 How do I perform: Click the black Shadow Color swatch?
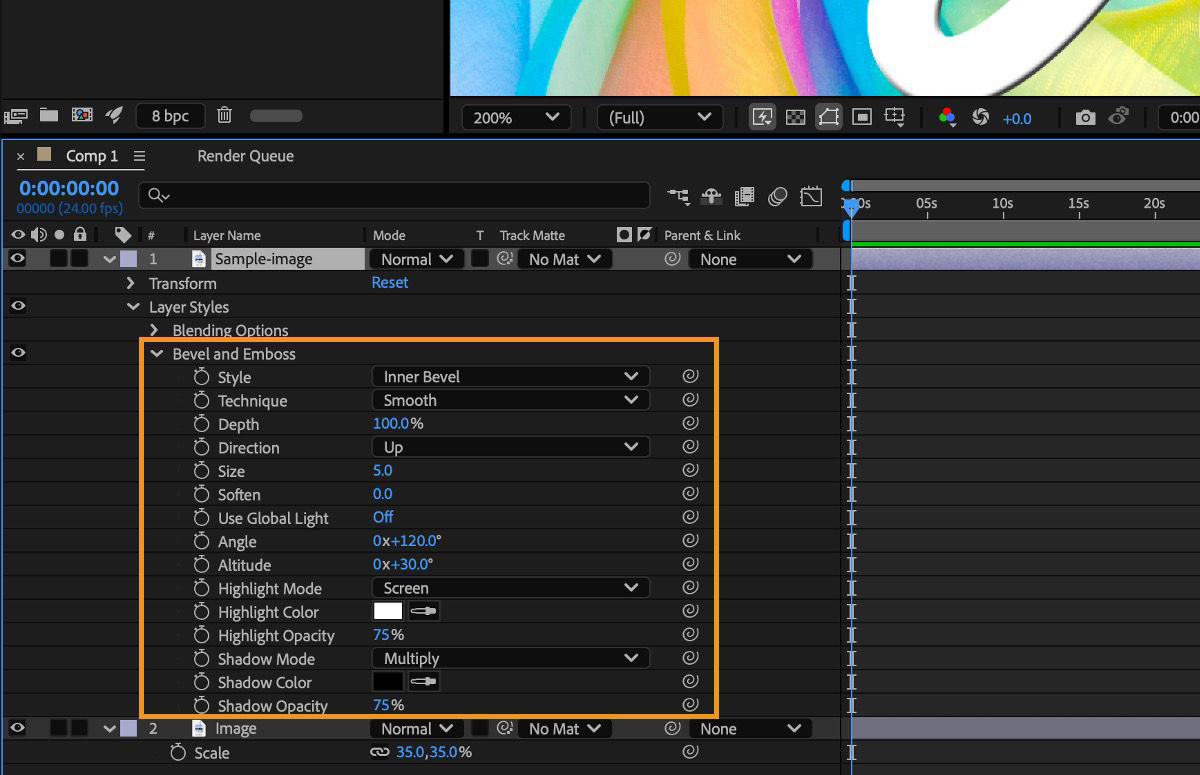click(x=387, y=682)
